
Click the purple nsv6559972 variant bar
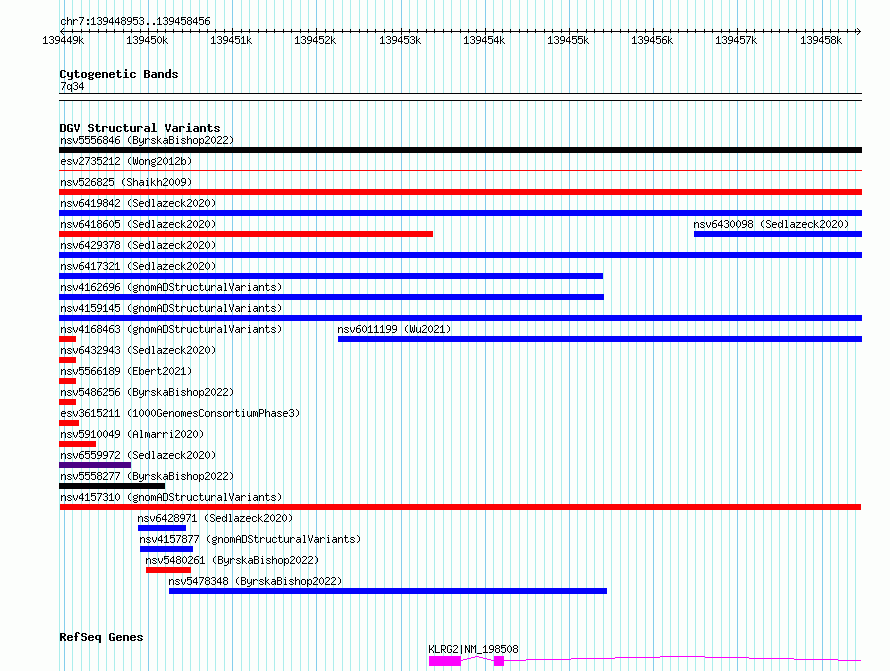(x=95, y=465)
